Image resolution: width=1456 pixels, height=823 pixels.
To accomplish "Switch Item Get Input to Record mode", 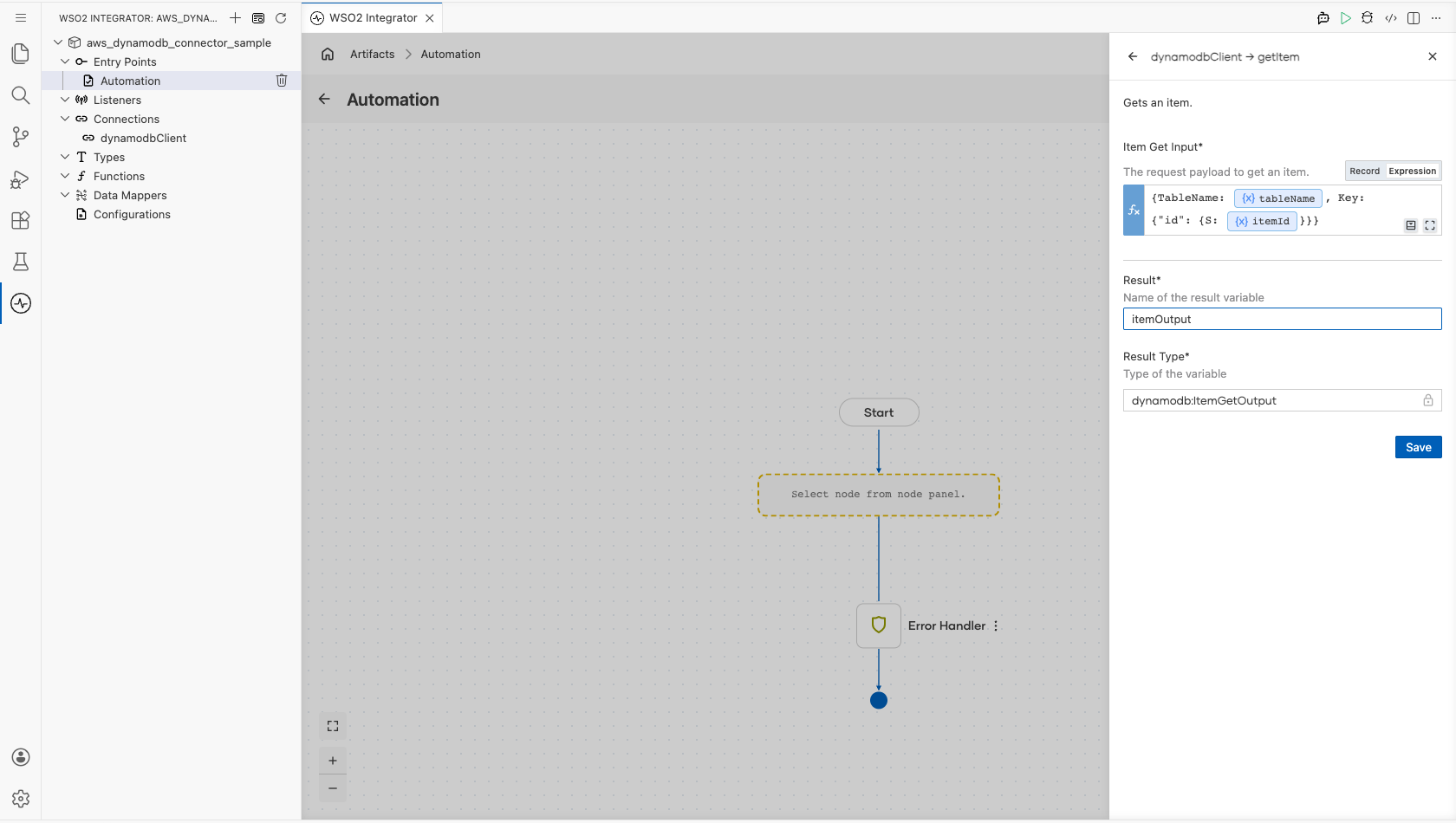I will click(x=1364, y=171).
